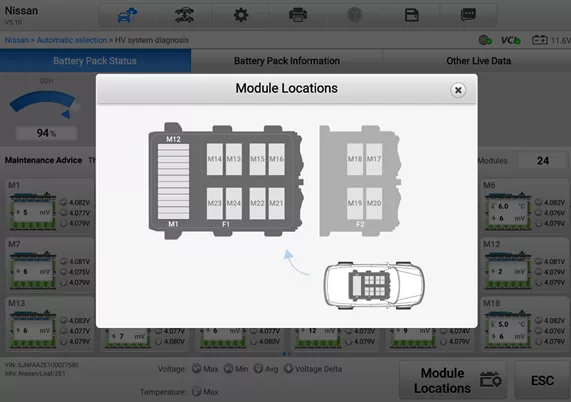
Task: Click module M18 in F2 diagram
Action: pyautogui.click(x=355, y=159)
